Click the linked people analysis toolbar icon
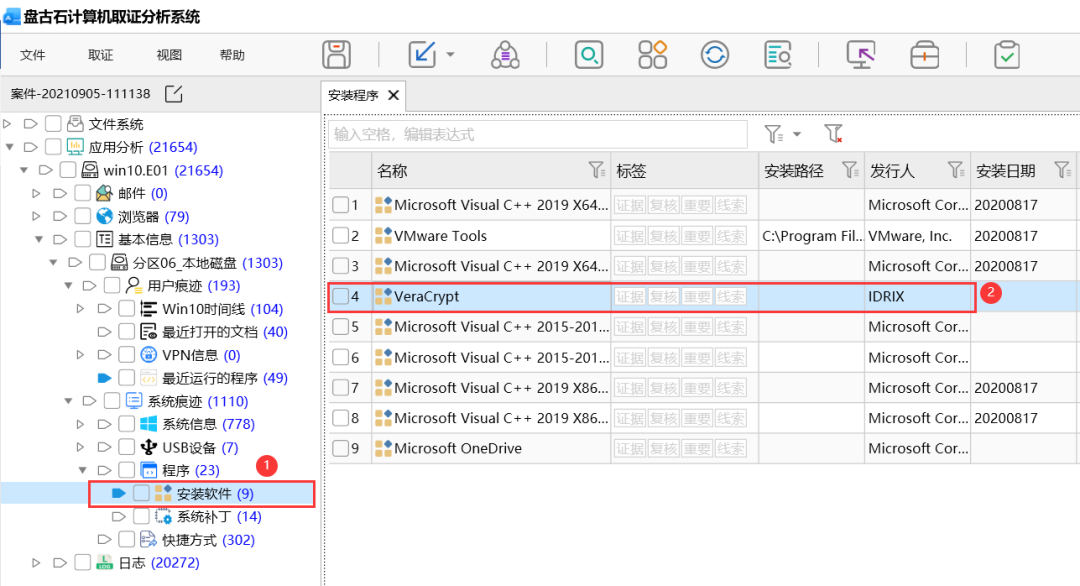This screenshot has height=586, width=1080. pyautogui.click(x=505, y=54)
